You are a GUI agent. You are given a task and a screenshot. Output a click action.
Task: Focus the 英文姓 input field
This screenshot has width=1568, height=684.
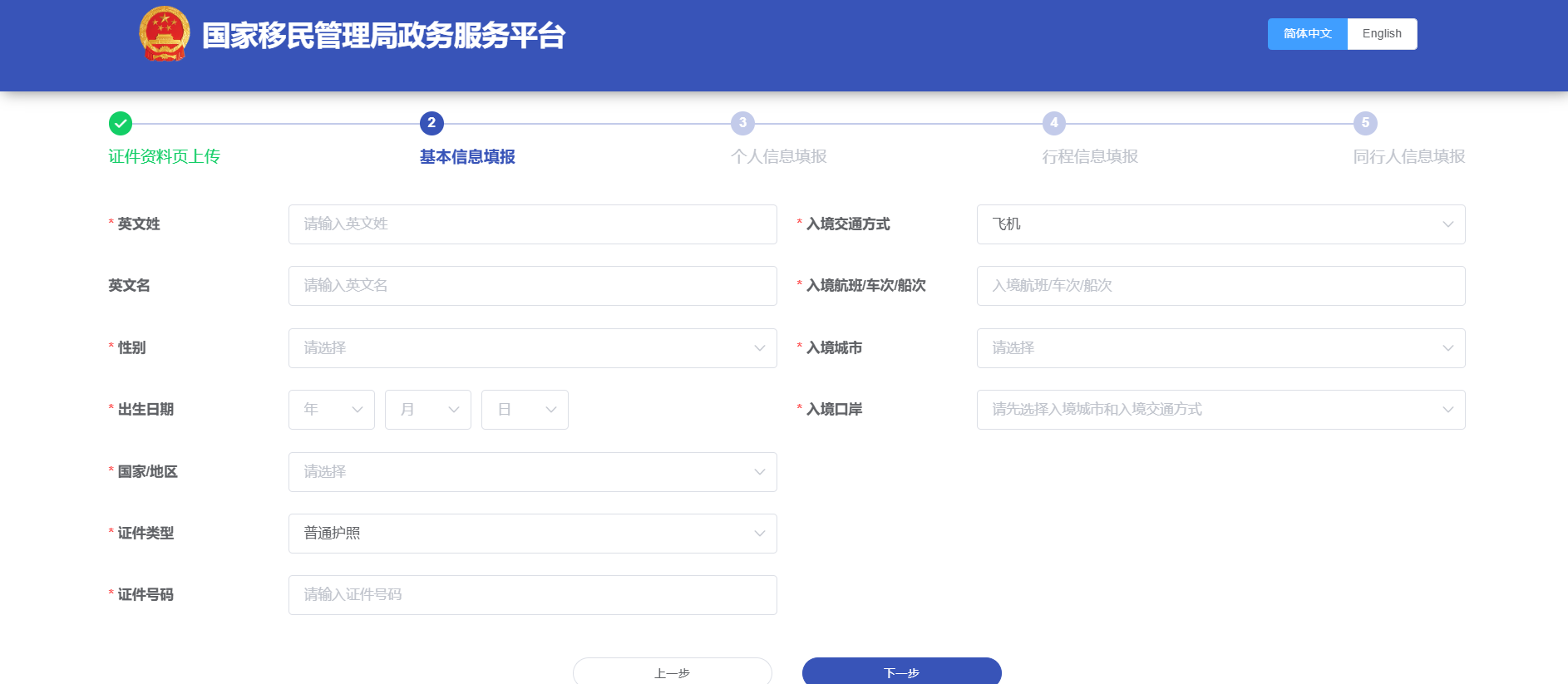click(533, 224)
